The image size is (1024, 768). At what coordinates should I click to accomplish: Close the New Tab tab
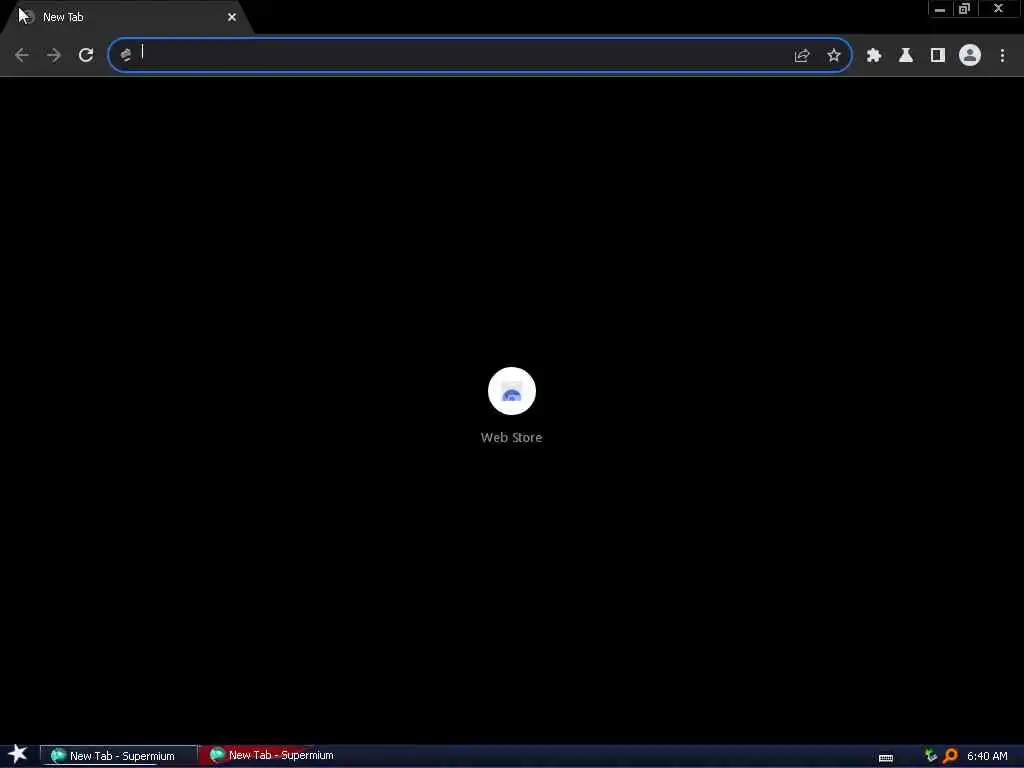[x=232, y=17]
